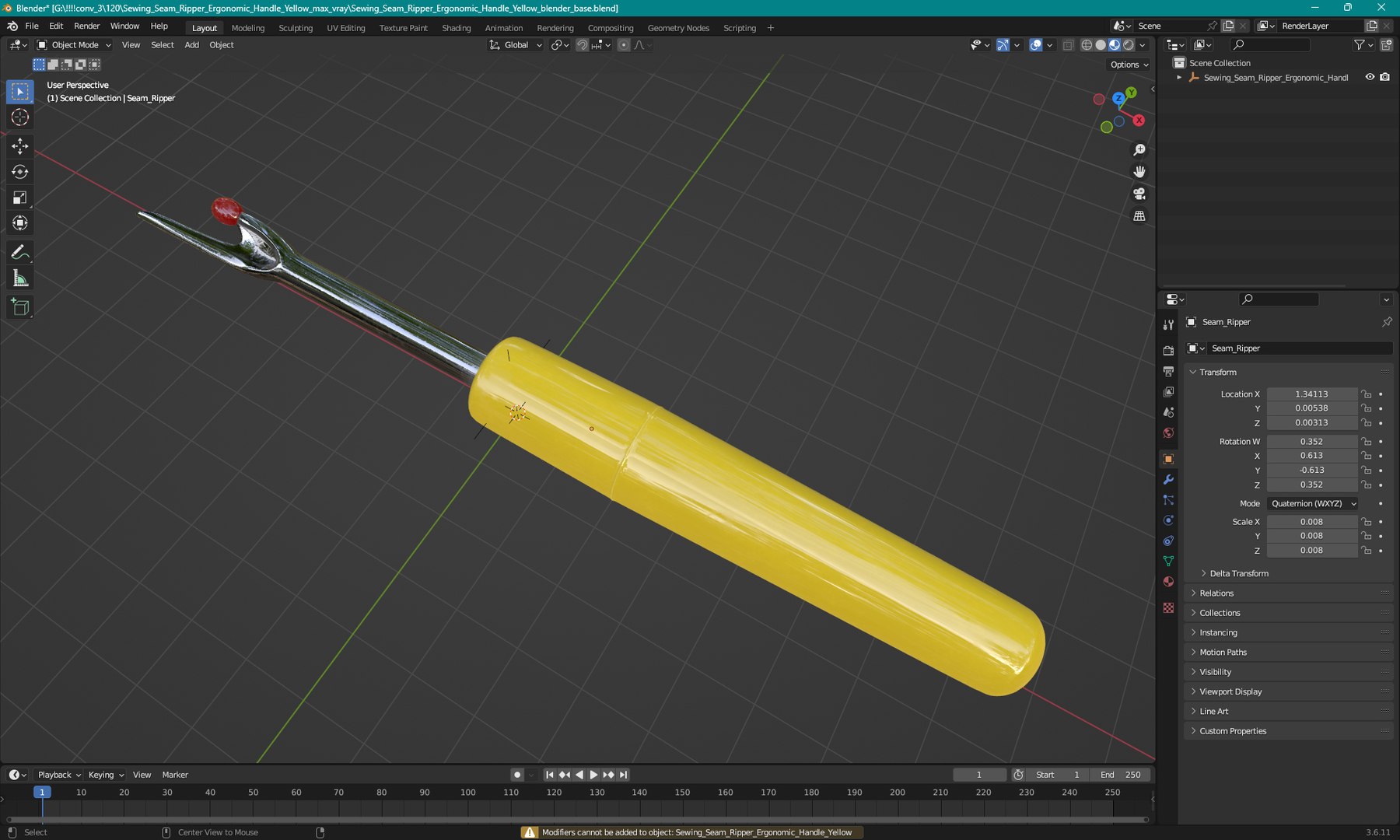
Task: Click frame 100 on the timeline
Action: coord(467,793)
